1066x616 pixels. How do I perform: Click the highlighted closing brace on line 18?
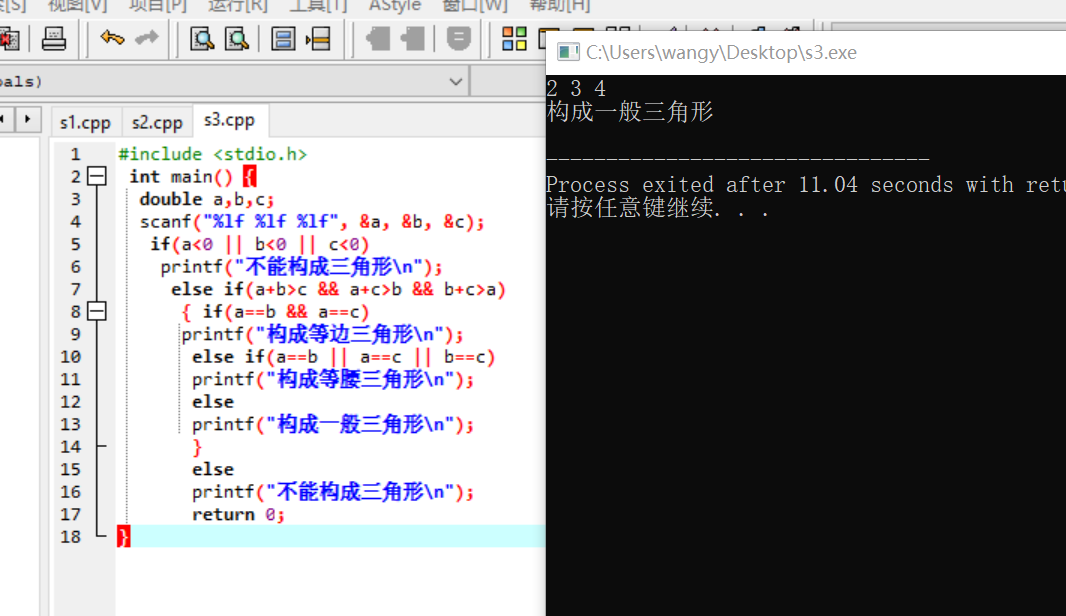click(x=123, y=536)
